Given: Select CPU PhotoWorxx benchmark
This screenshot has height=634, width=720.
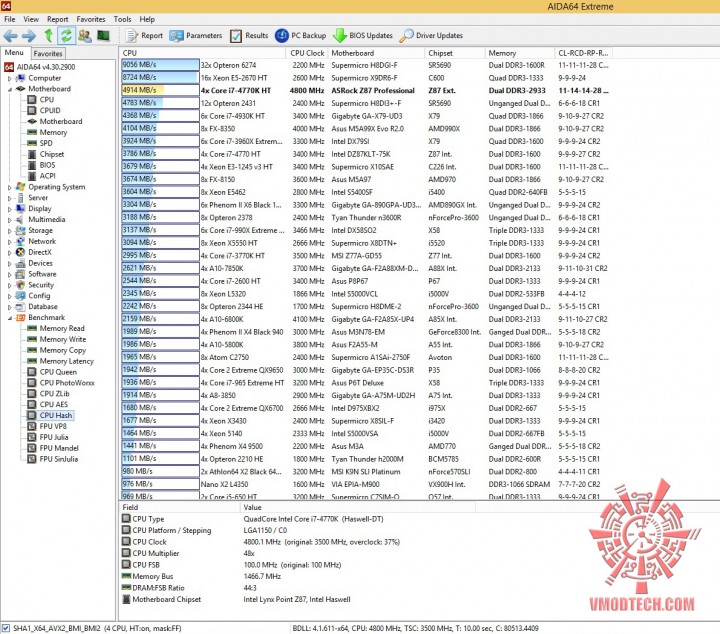Looking at the screenshot, I should pyautogui.click(x=61, y=383).
